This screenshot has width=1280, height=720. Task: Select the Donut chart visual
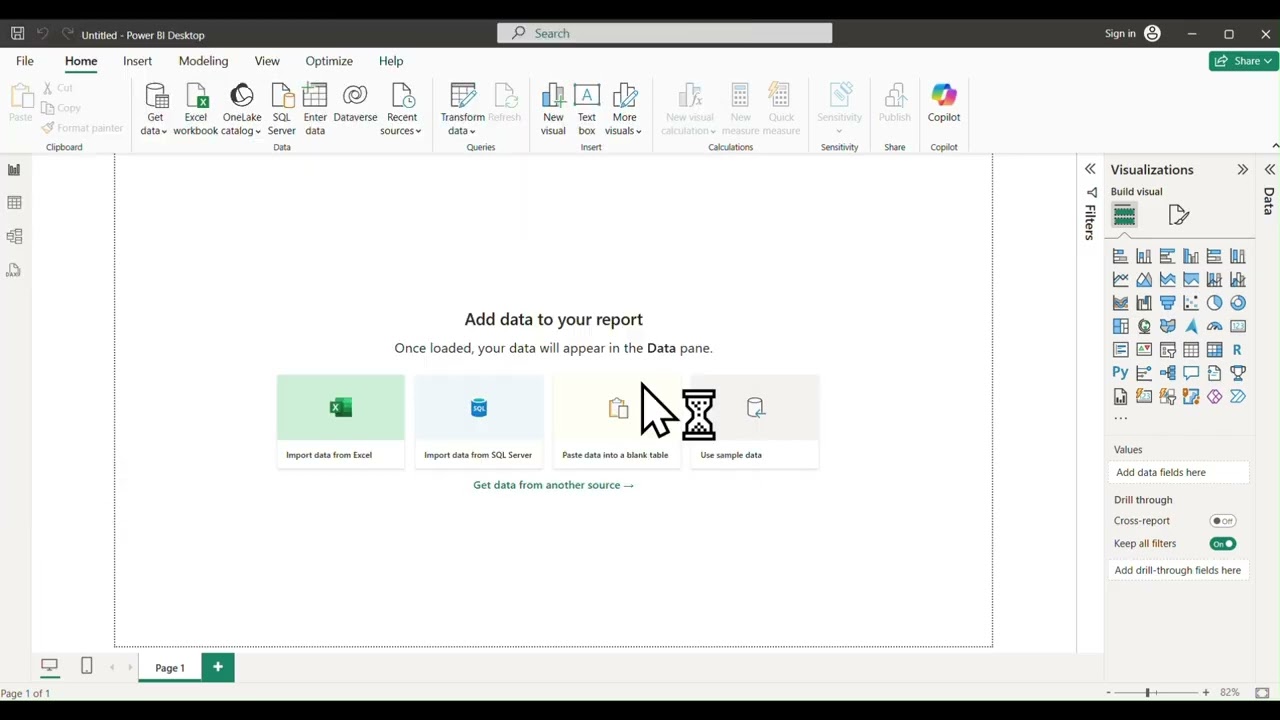[x=1238, y=303]
